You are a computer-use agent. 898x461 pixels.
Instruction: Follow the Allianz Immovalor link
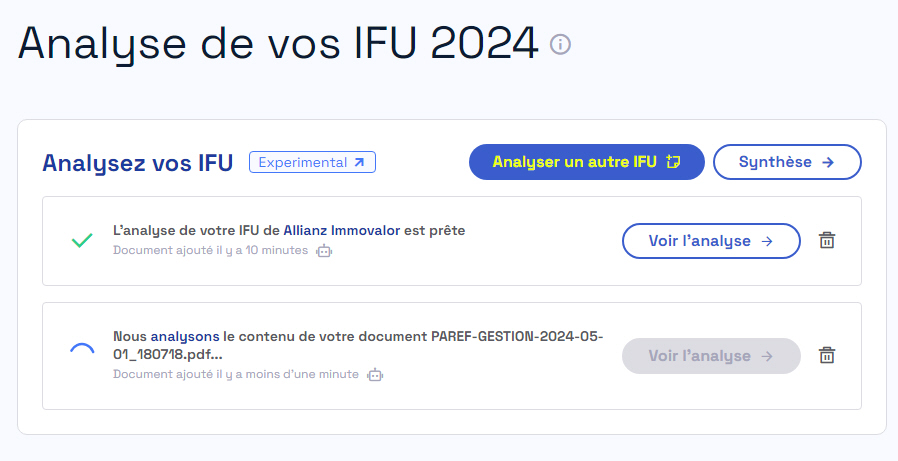(x=341, y=230)
